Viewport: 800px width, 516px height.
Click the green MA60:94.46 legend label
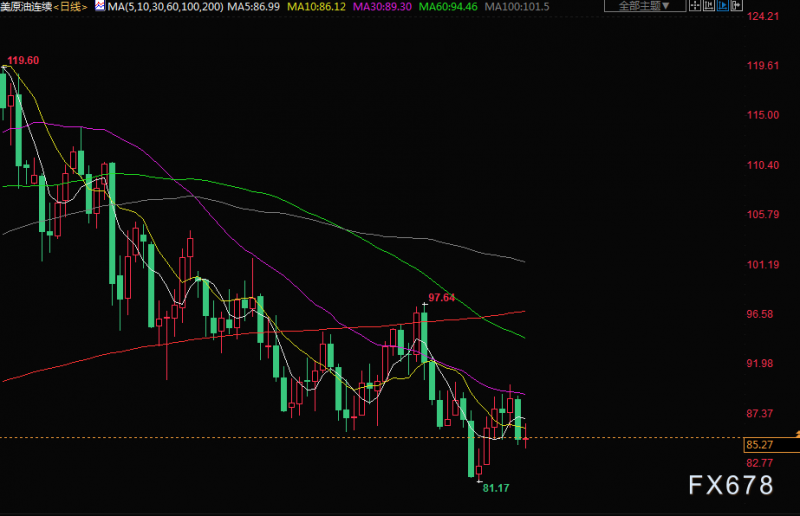coord(448,7)
